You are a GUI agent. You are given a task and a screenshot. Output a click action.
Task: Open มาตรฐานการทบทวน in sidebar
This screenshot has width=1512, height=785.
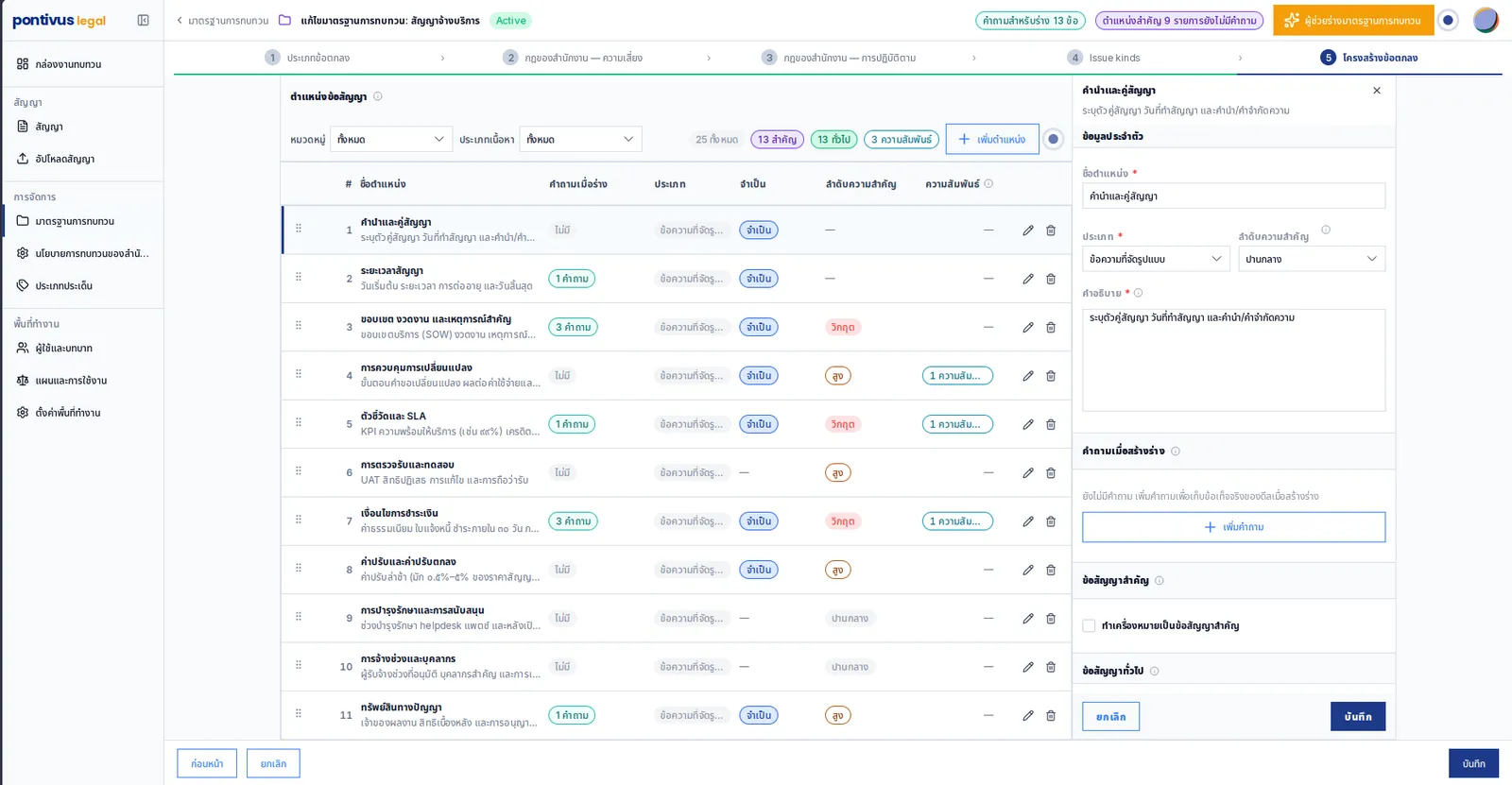pos(82,221)
